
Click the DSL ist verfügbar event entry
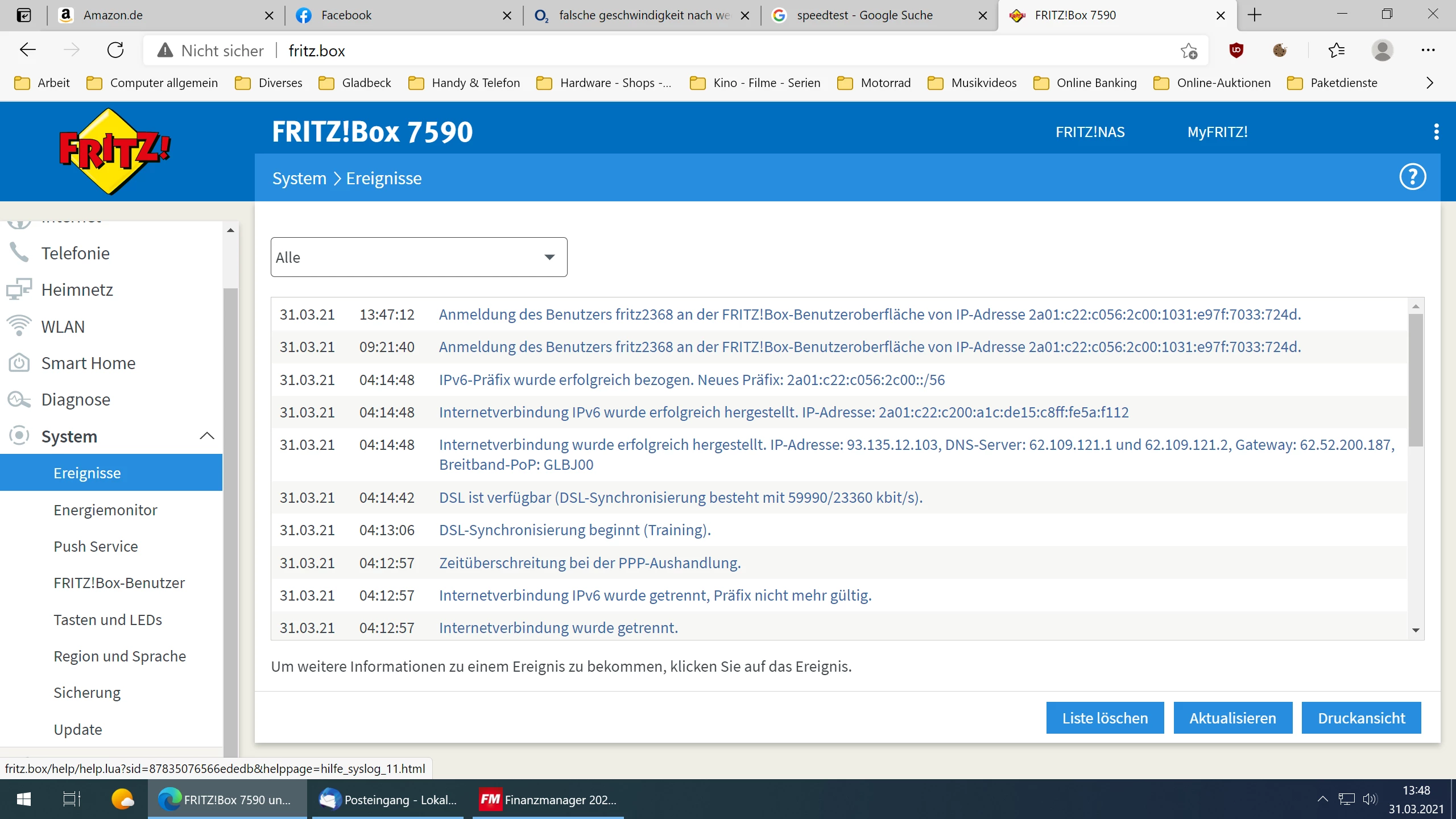pos(680,498)
